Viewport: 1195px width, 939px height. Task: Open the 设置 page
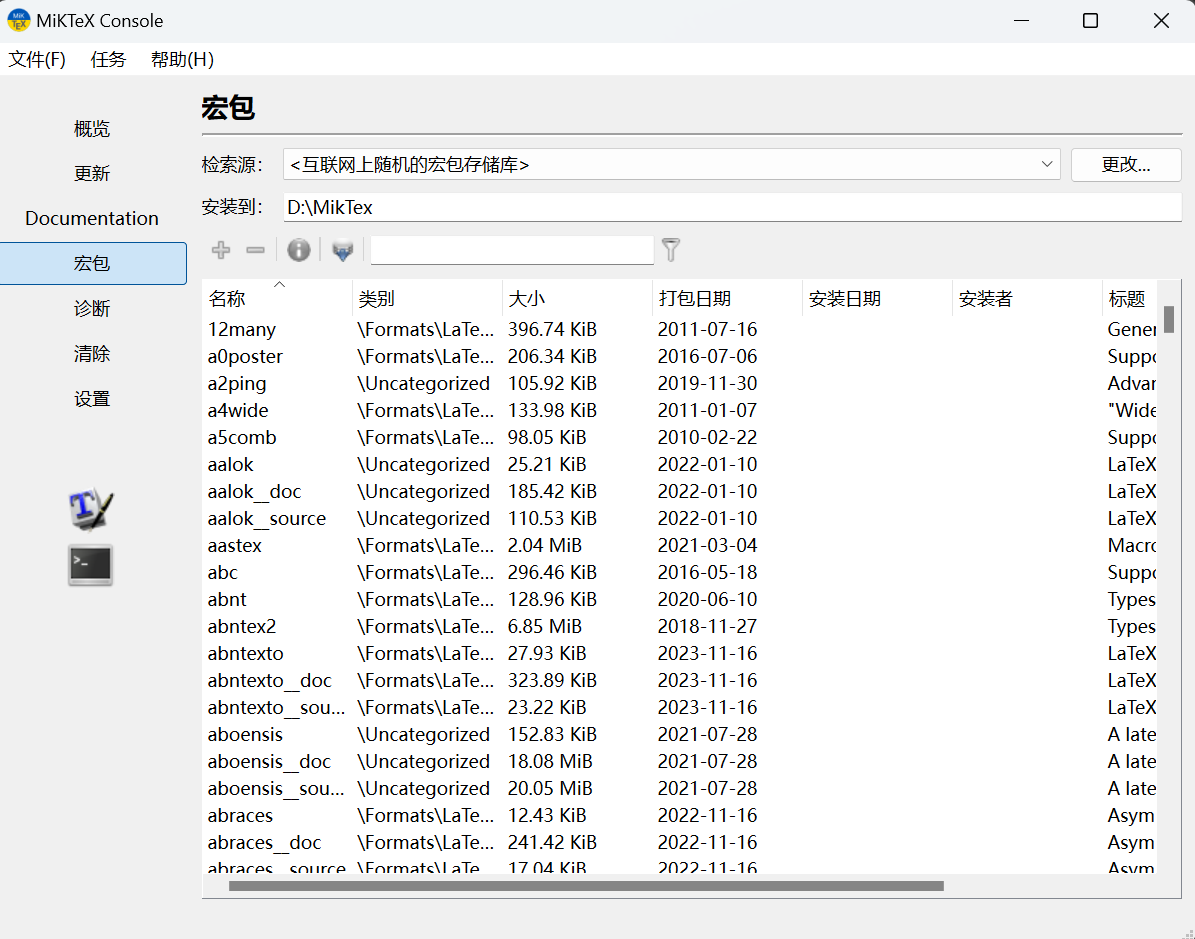pos(92,399)
